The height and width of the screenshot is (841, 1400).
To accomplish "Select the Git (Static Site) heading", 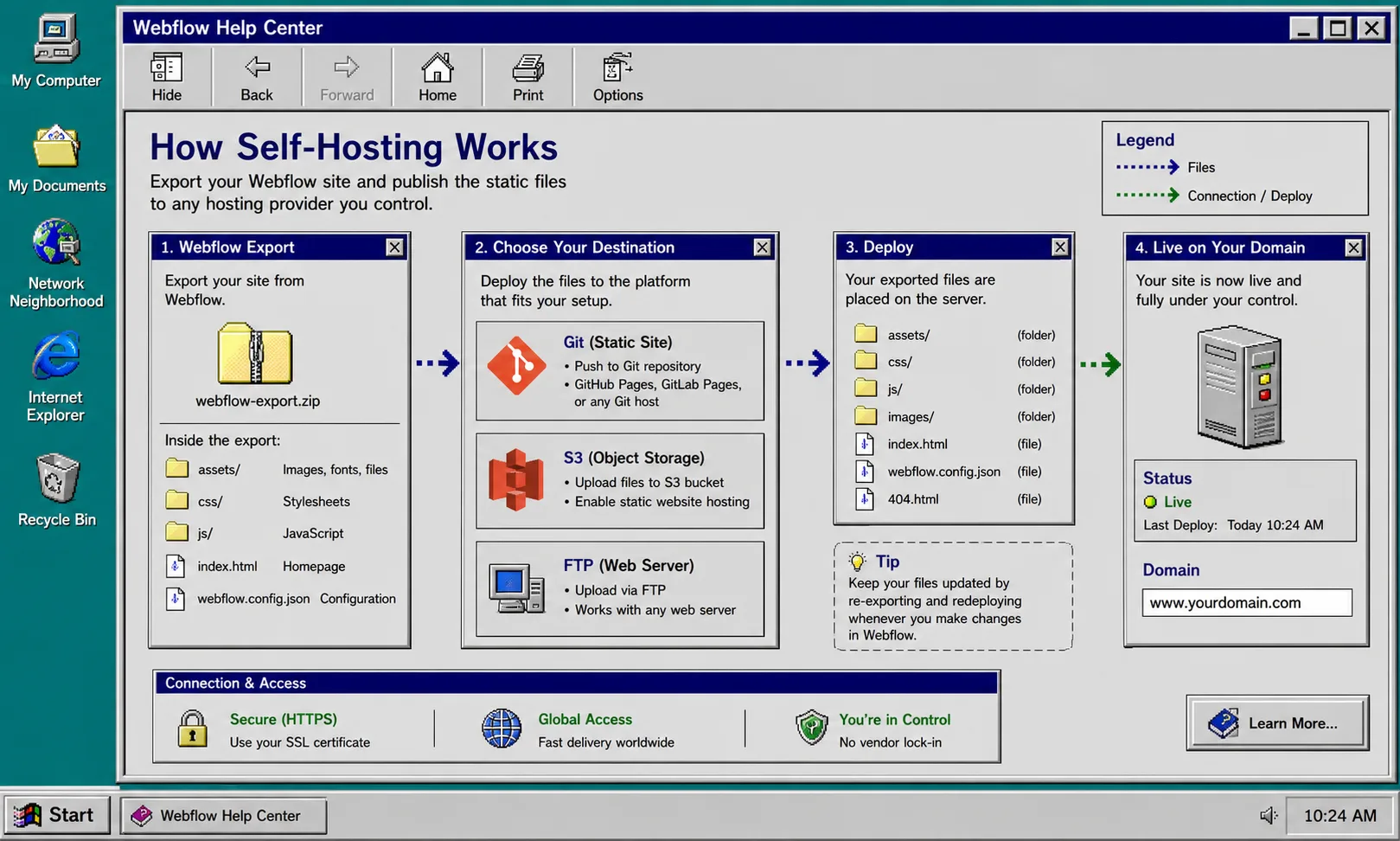I will (617, 342).
